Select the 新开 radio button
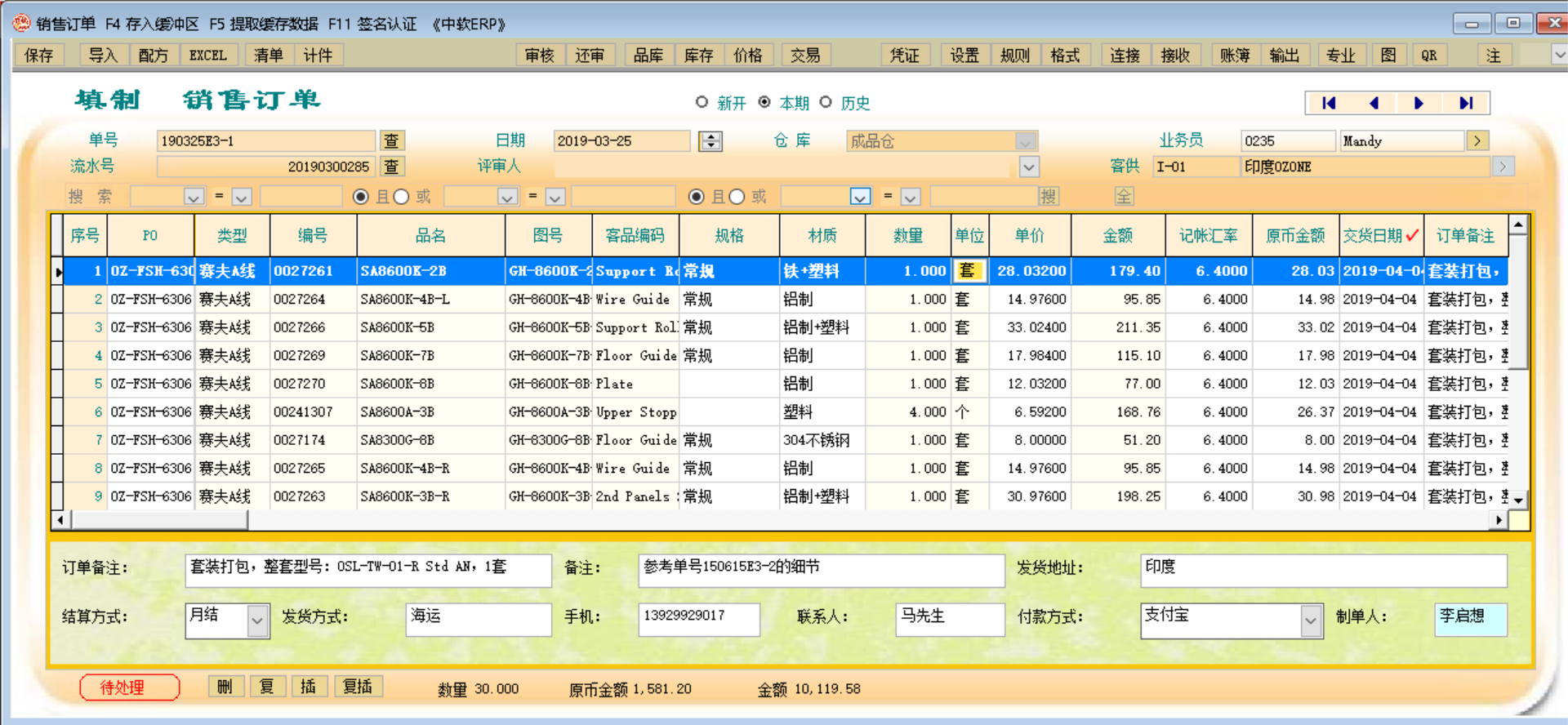The height and width of the screenshot is (725, 1568). 702,102
